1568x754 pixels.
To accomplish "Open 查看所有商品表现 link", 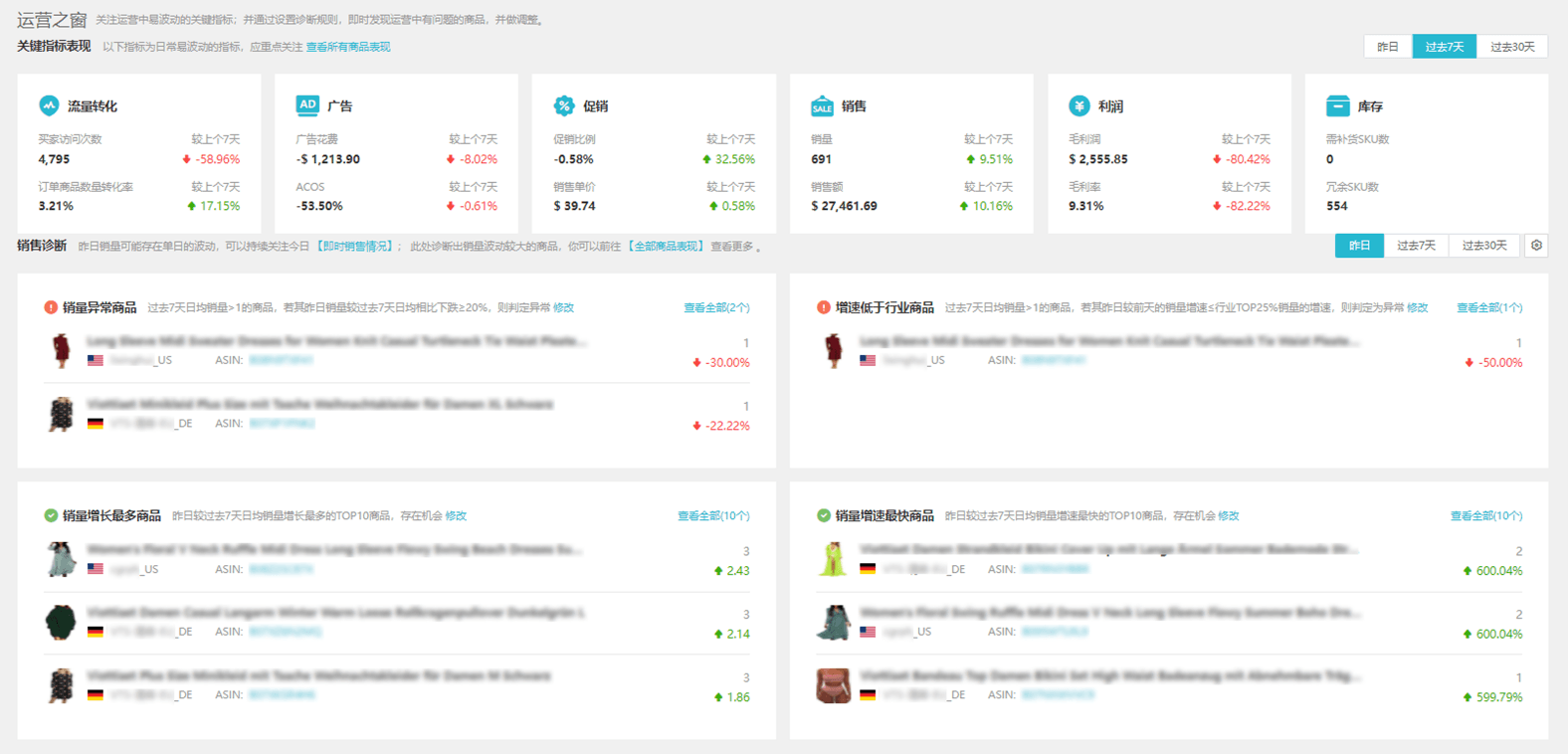I will [348, 47].
